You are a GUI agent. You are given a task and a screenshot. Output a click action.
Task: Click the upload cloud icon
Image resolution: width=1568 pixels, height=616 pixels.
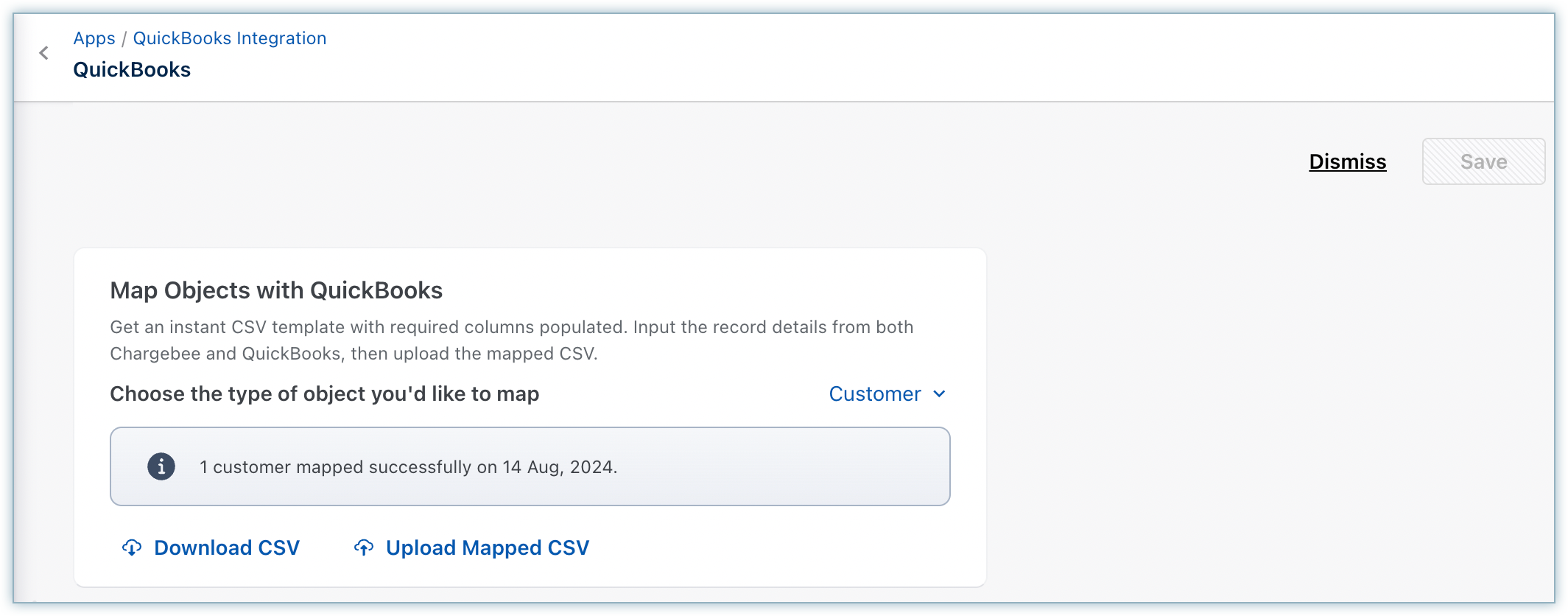[x=364, y=547]
